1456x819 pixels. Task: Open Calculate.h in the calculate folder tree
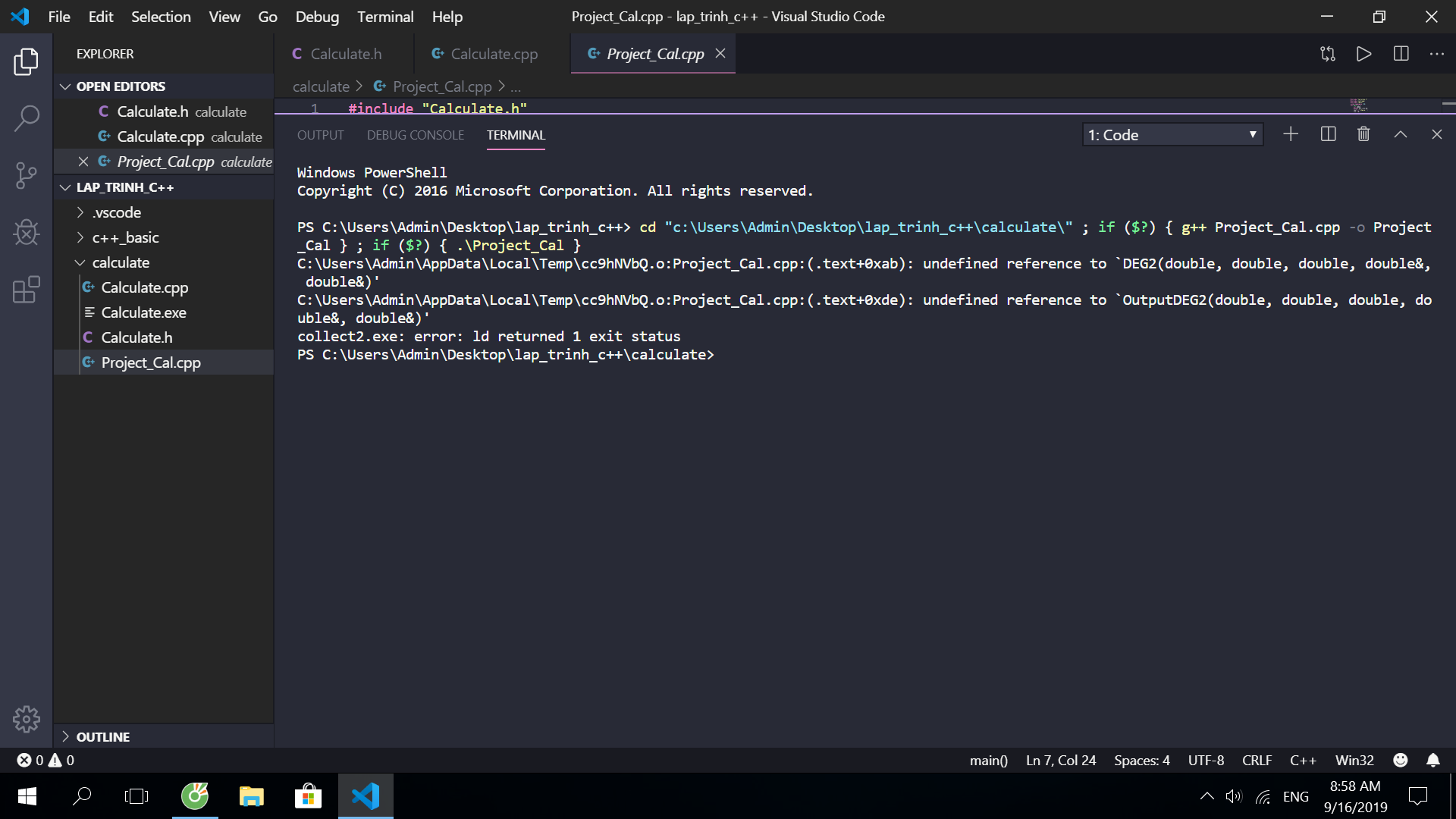164,337
